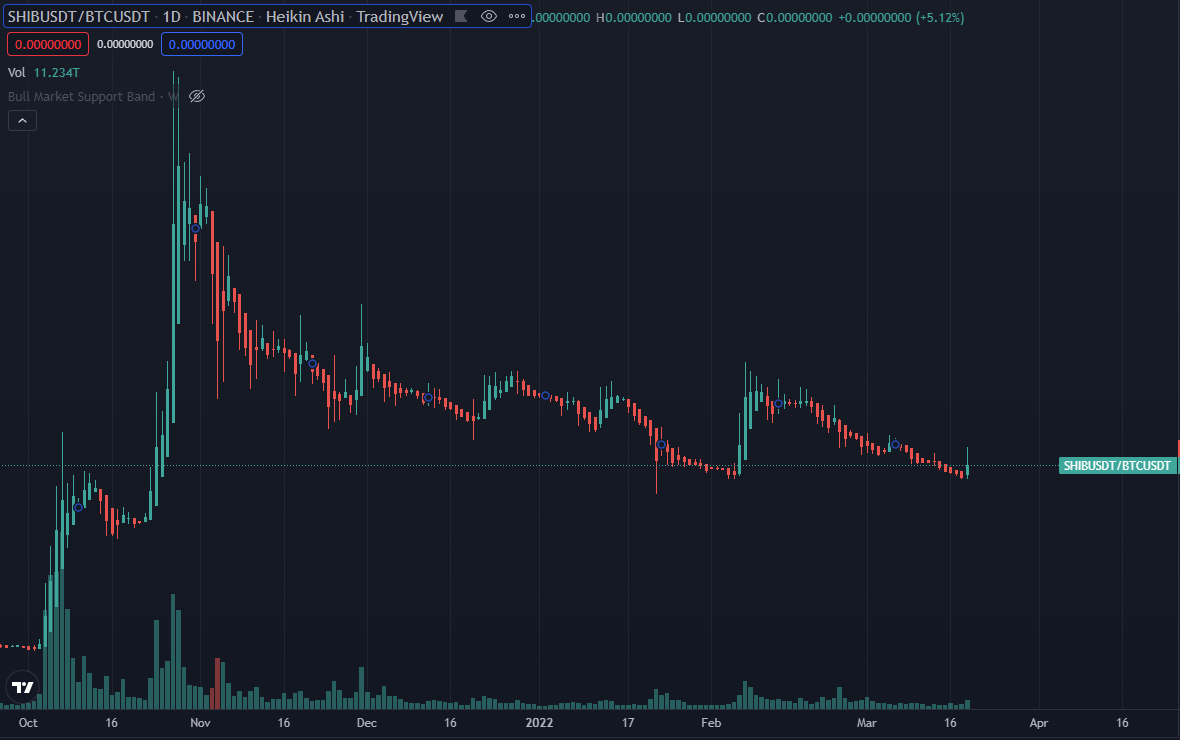
Task: Click the TradingView logo in the corner
Action: click(23, 687)
